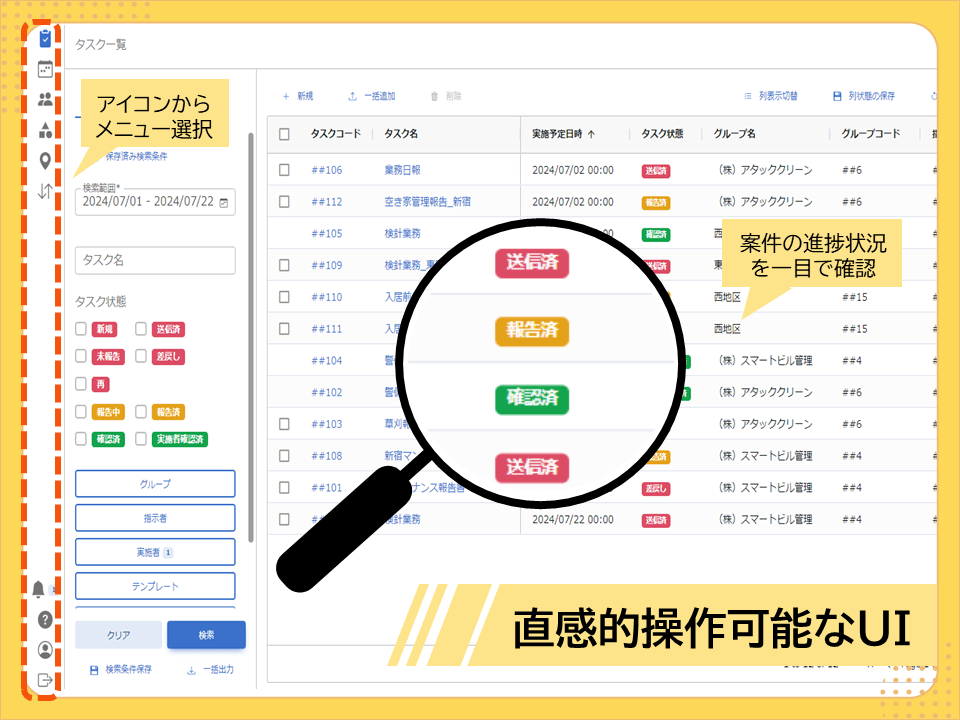Open the calendar view from the sidebar
This screenshot has width=960, height=720.
click(x=45, y=69)
